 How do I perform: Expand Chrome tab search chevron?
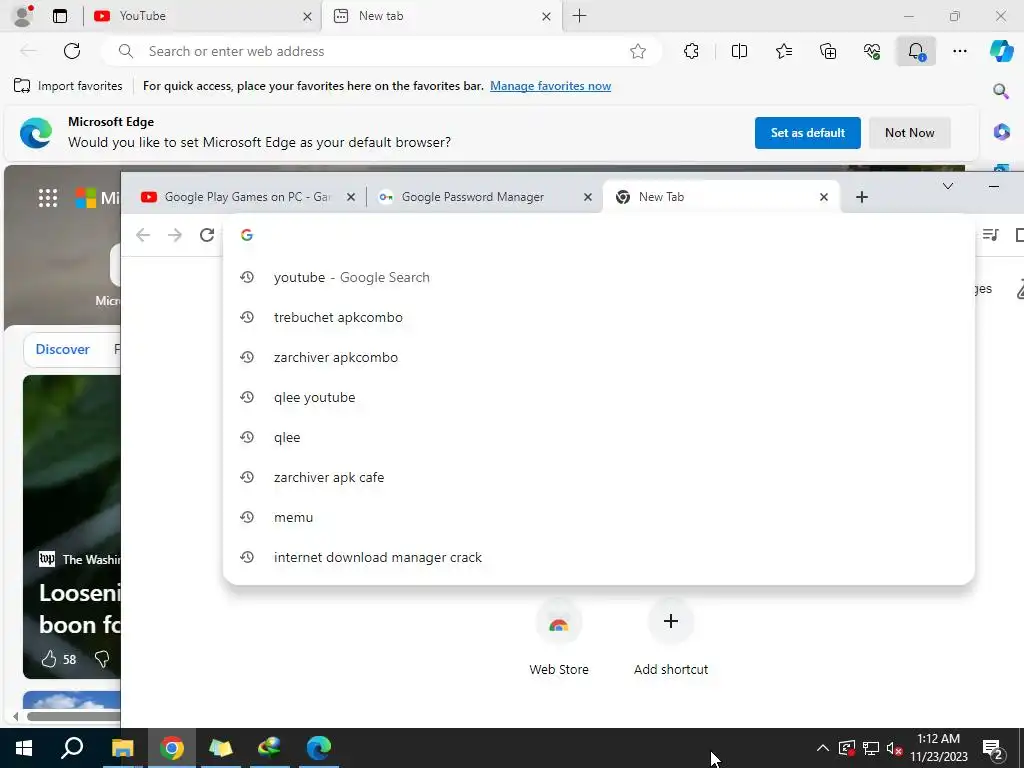pos(948,187)
